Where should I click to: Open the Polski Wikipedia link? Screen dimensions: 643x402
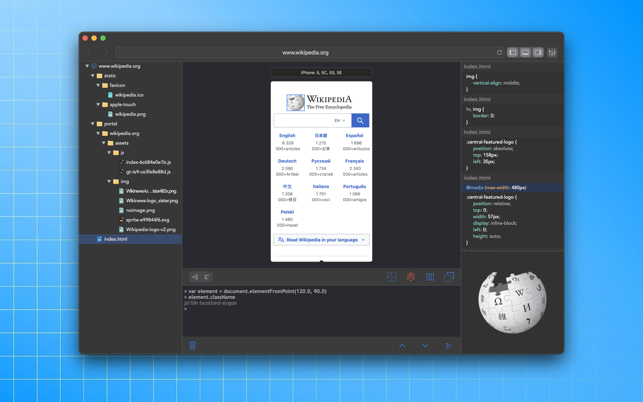(x=287, y=212)
